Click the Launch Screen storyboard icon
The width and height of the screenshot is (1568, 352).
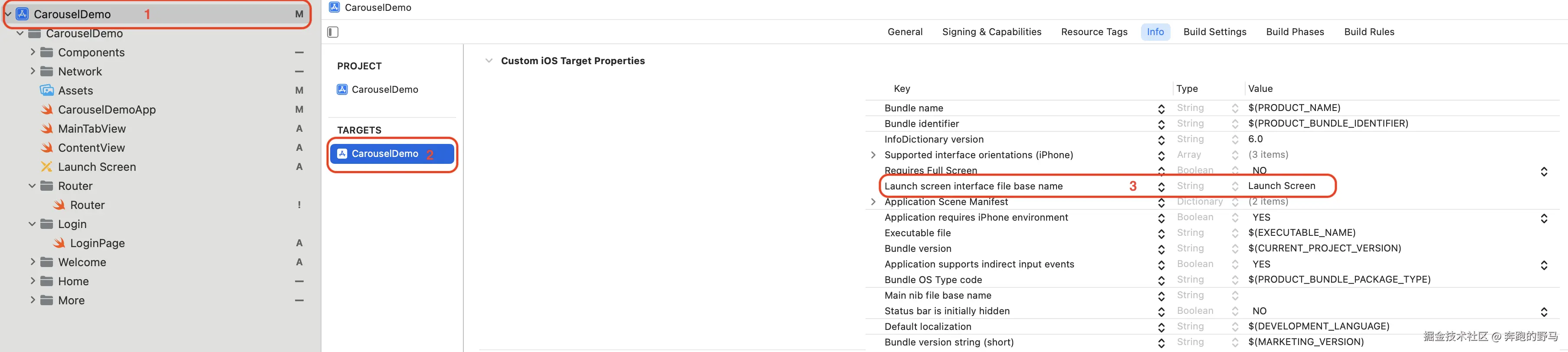(47, 166)
